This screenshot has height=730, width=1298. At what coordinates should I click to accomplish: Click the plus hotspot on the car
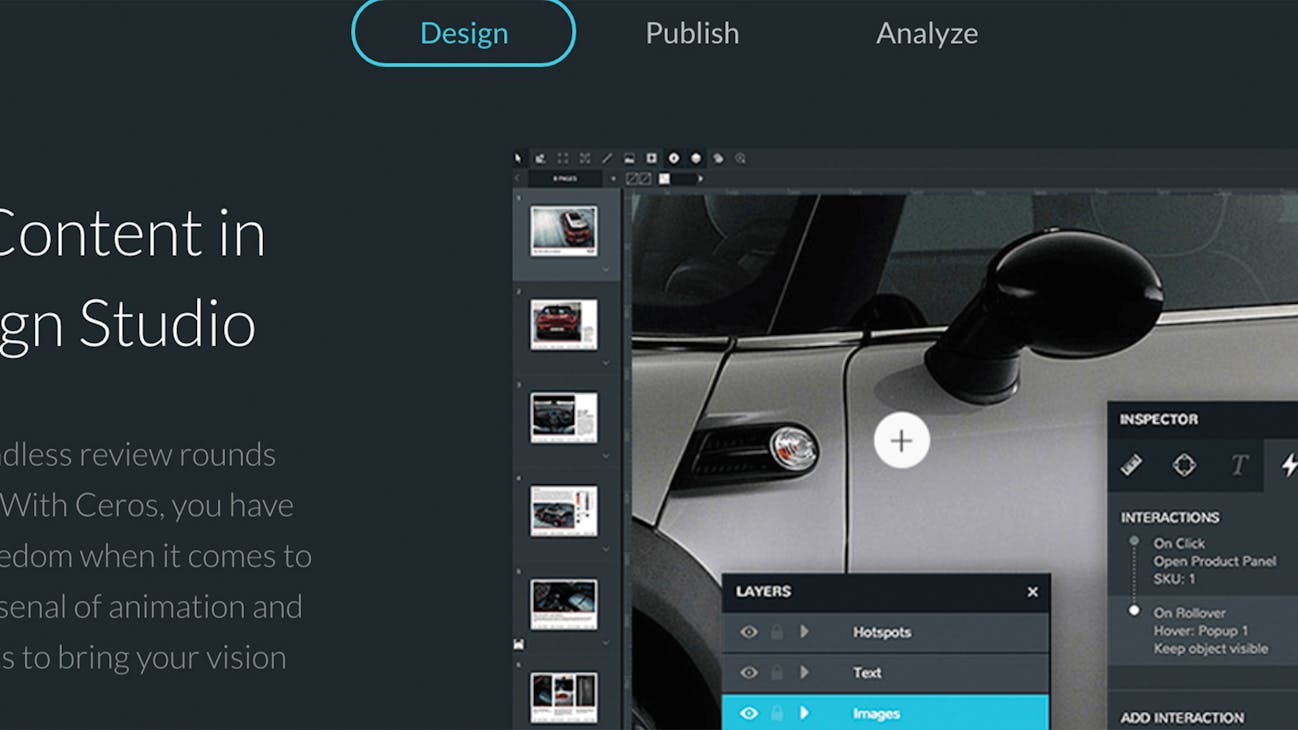pos(901,440)
